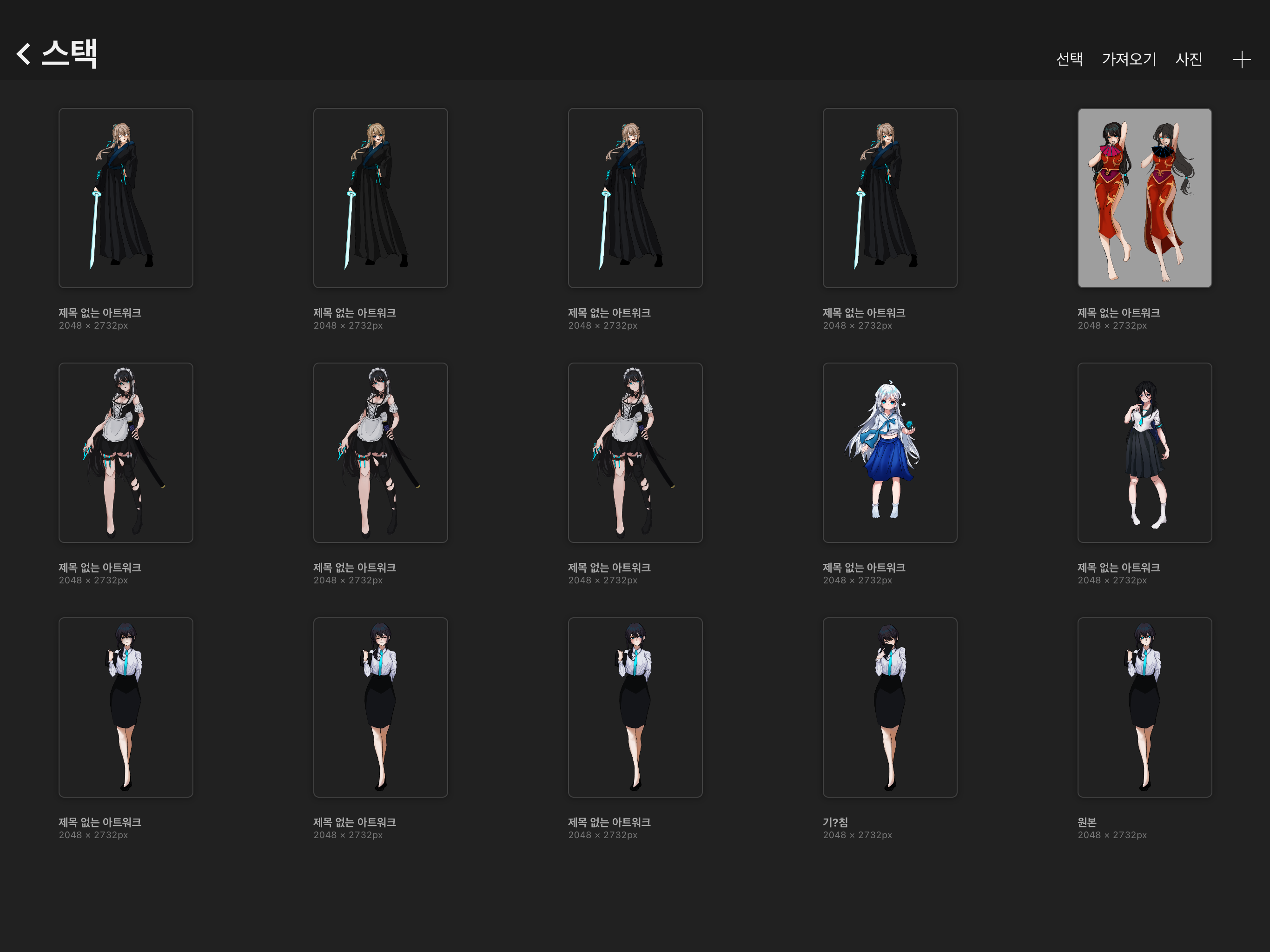Tap the title under the red dress artwork
Viewport: 1270px width, 952px height.
coord(1118,313)
